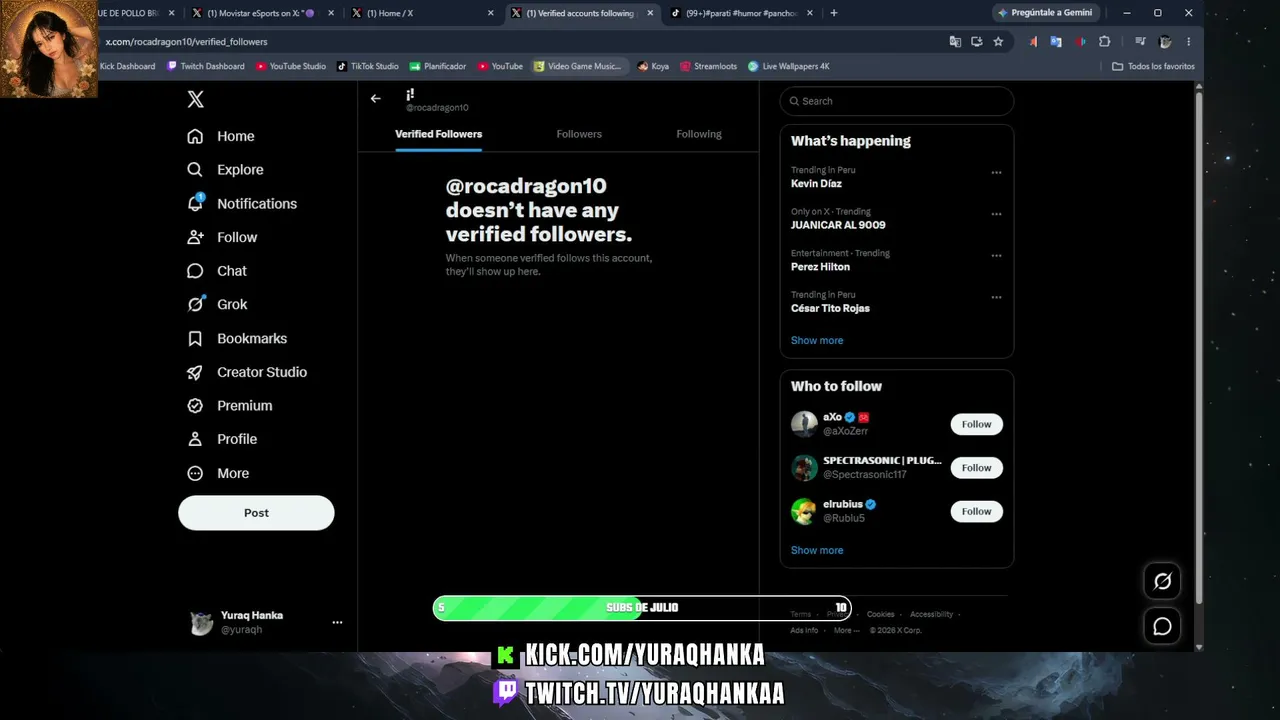Open Notifications with the bell icon
Image resolution: width=1280 pixels, height=720 pixels.
(242, 203)
